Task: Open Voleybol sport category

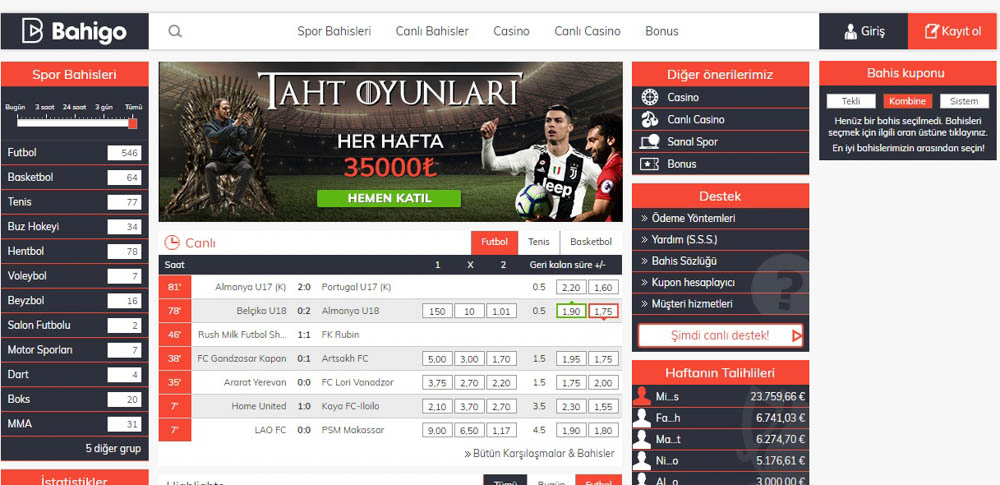Action: tap(75, 276)
